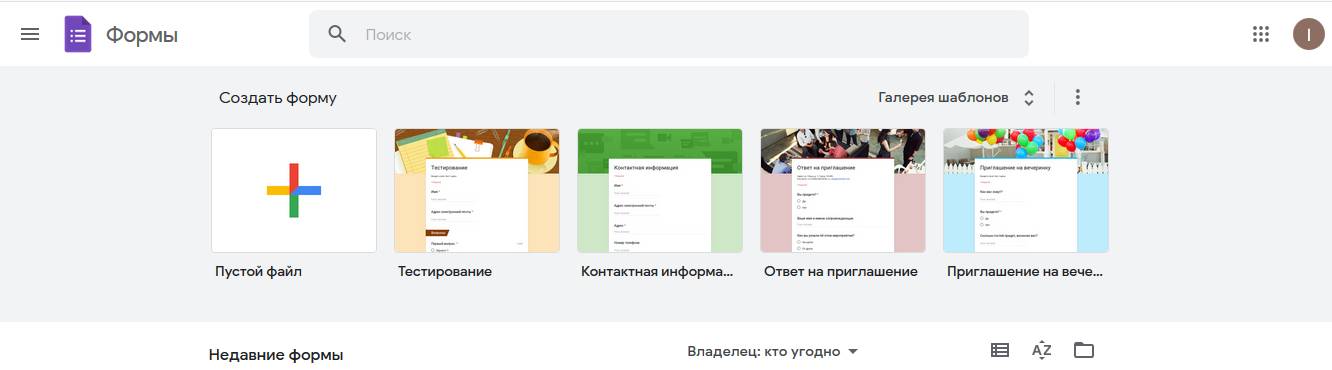Screen dimensions: 1332x370
Task: Open the account avatar menu
Action: (1308, 34)
